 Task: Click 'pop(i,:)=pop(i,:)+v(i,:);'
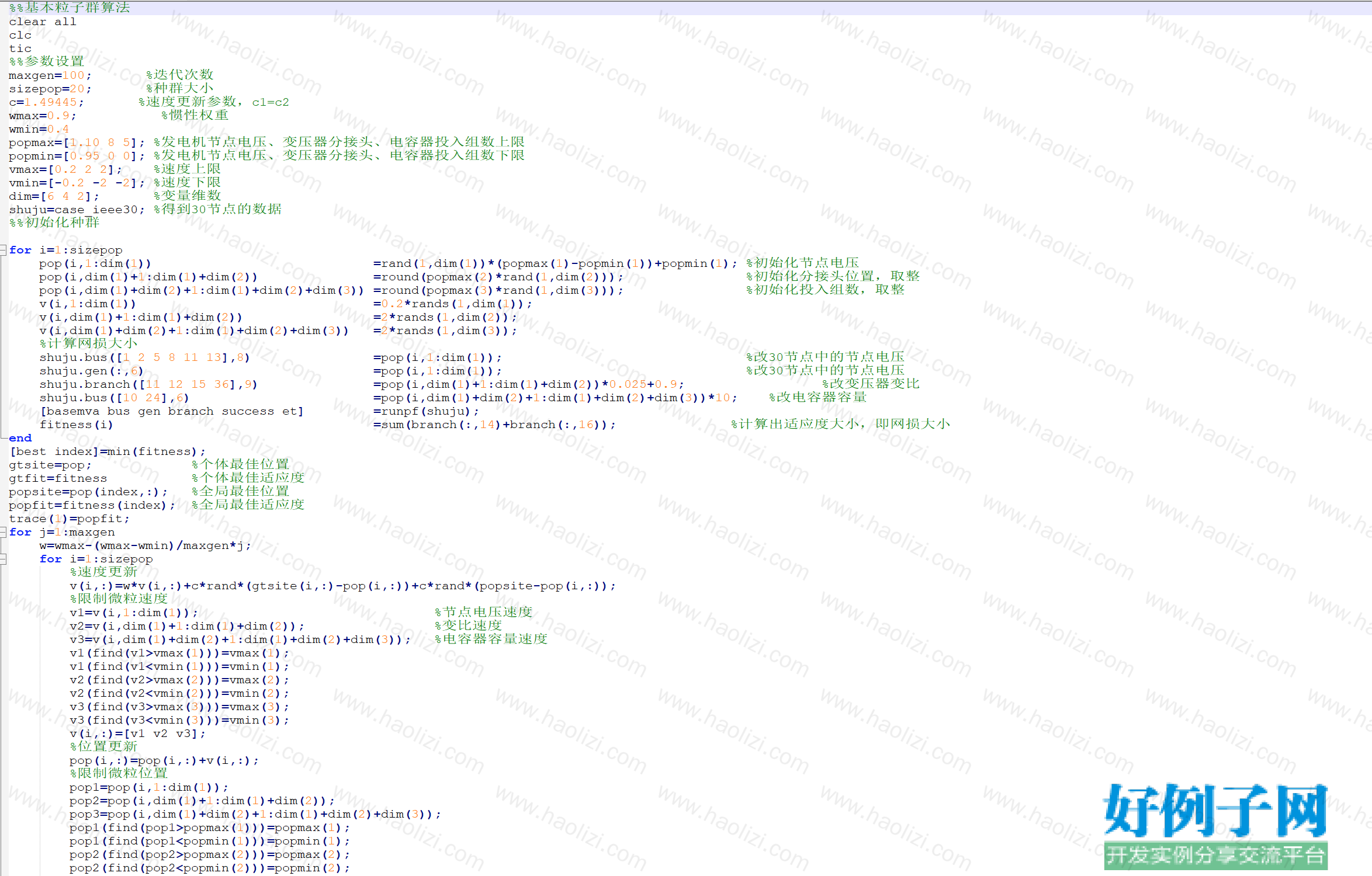click(164, 760)
